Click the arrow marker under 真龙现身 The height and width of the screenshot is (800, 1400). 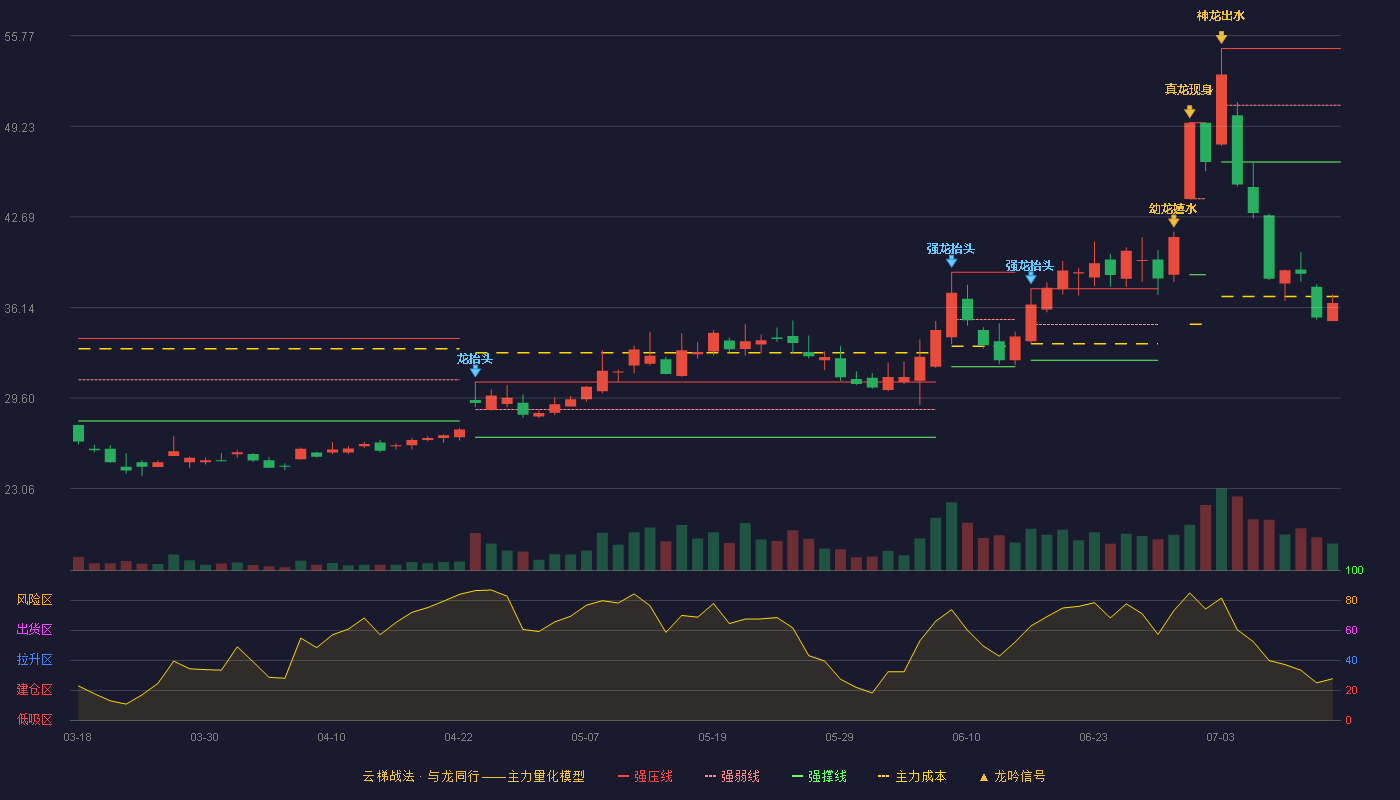1189,111
